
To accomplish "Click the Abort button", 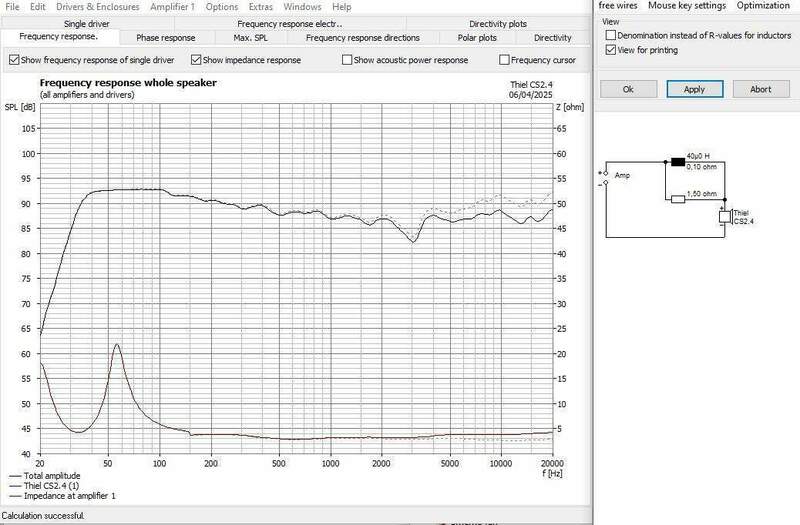I will [760, 89].
